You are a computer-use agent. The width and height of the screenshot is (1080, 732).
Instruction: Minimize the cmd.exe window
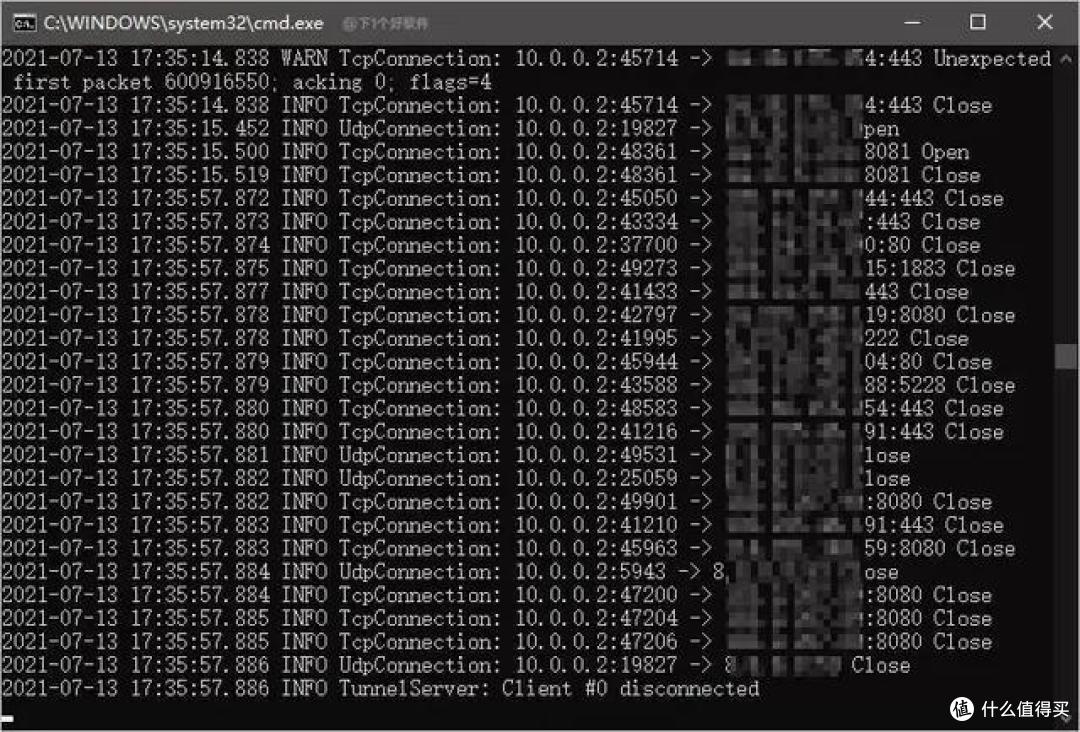tap(912, 22)
